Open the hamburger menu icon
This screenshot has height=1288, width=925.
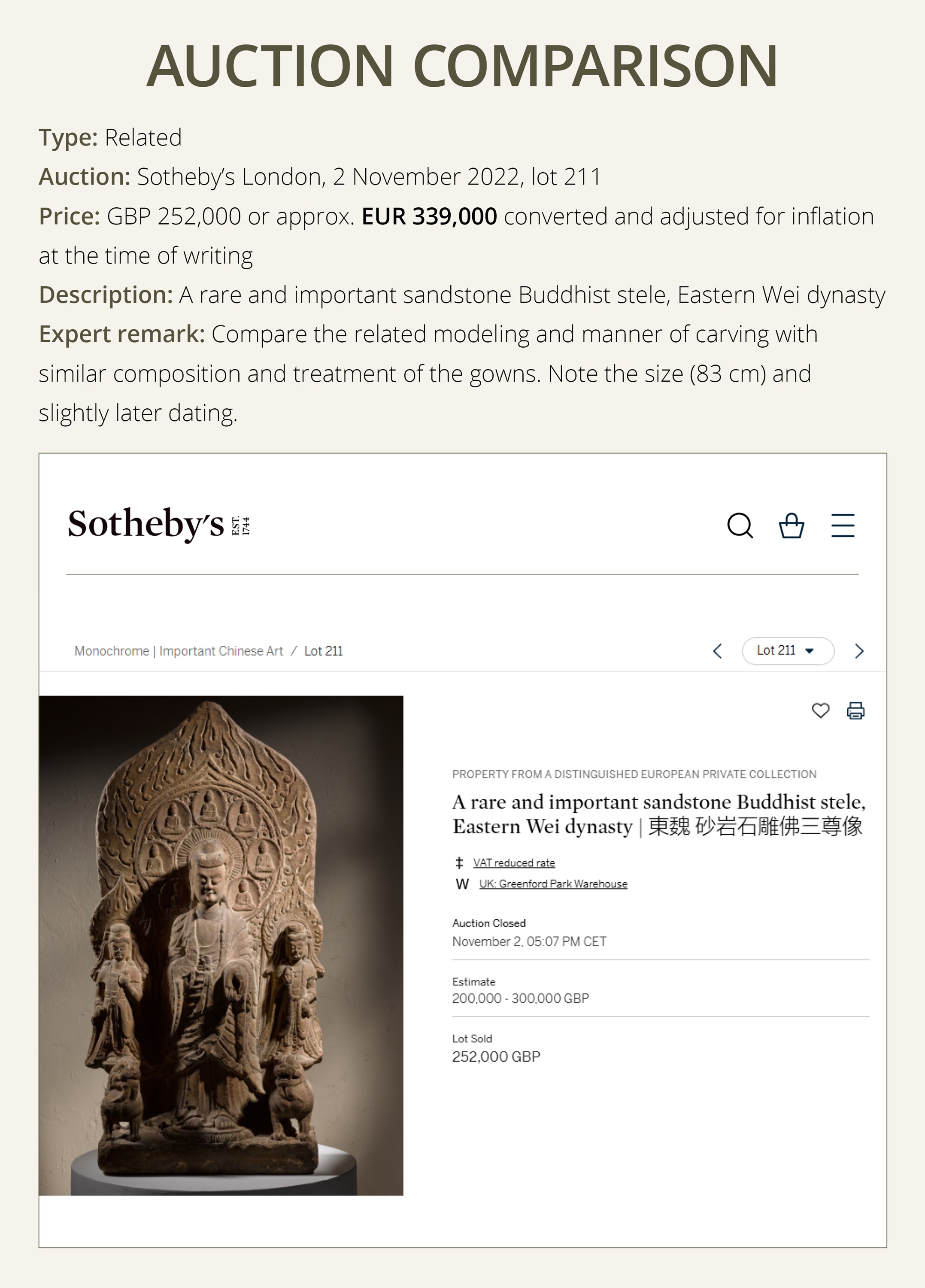[843, 526]
